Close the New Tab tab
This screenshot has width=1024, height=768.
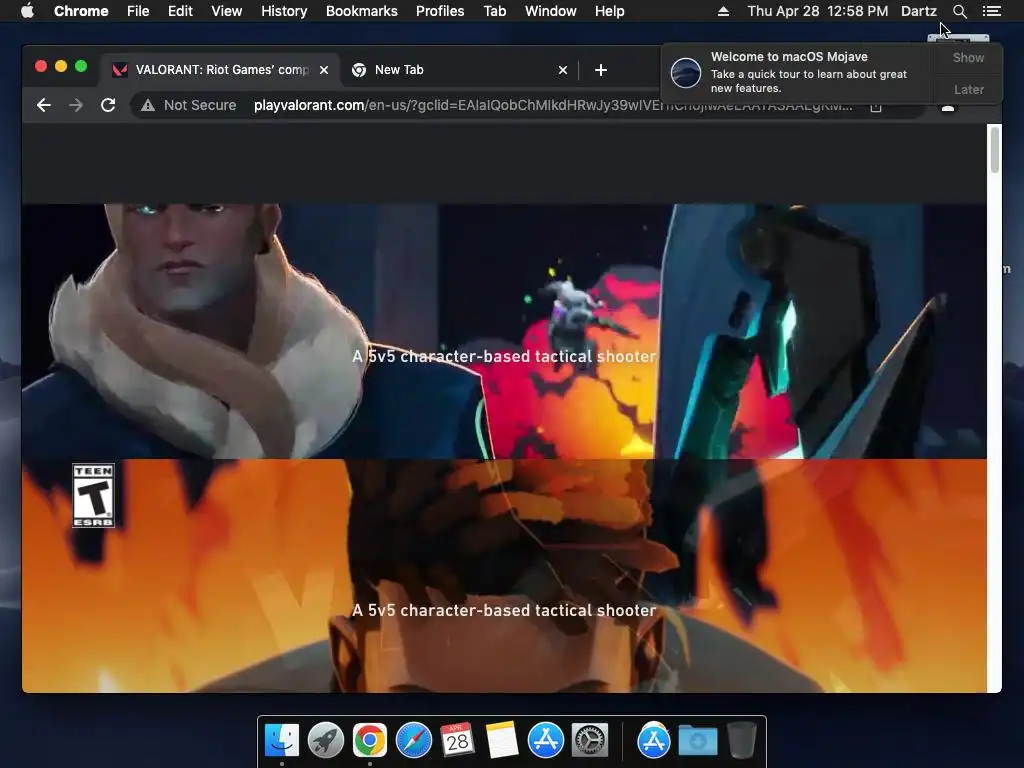point(563,70)
